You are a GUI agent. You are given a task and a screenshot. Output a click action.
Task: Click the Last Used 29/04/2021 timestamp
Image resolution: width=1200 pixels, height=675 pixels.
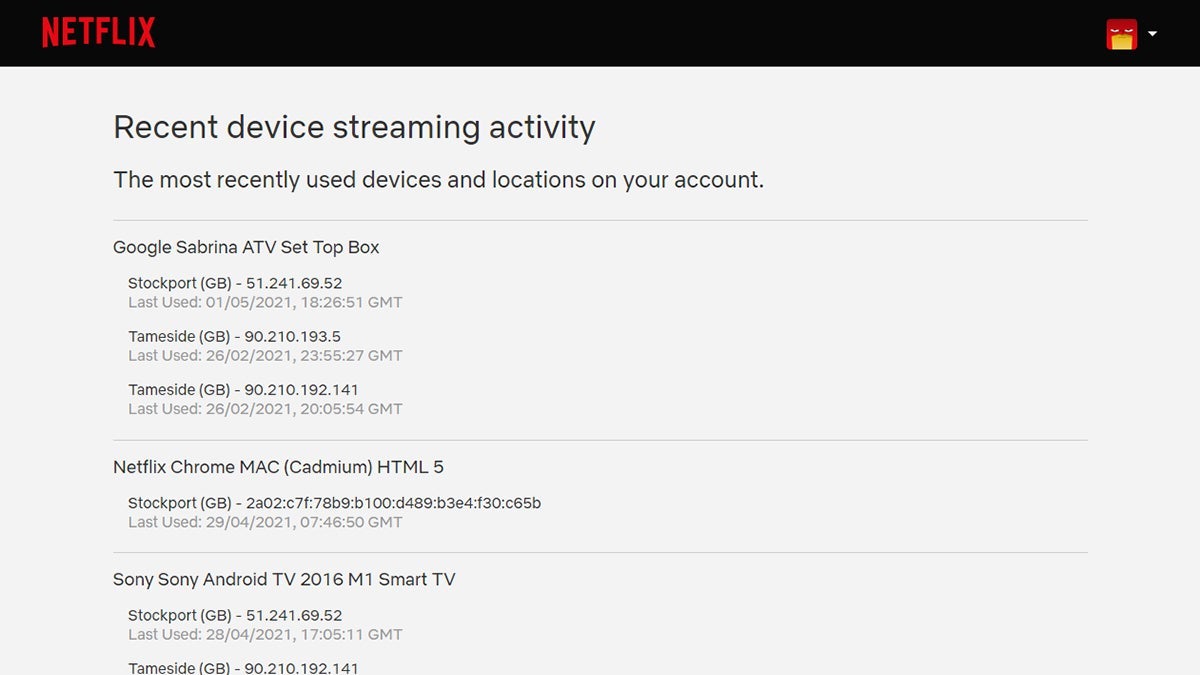(x=265, y=522)
